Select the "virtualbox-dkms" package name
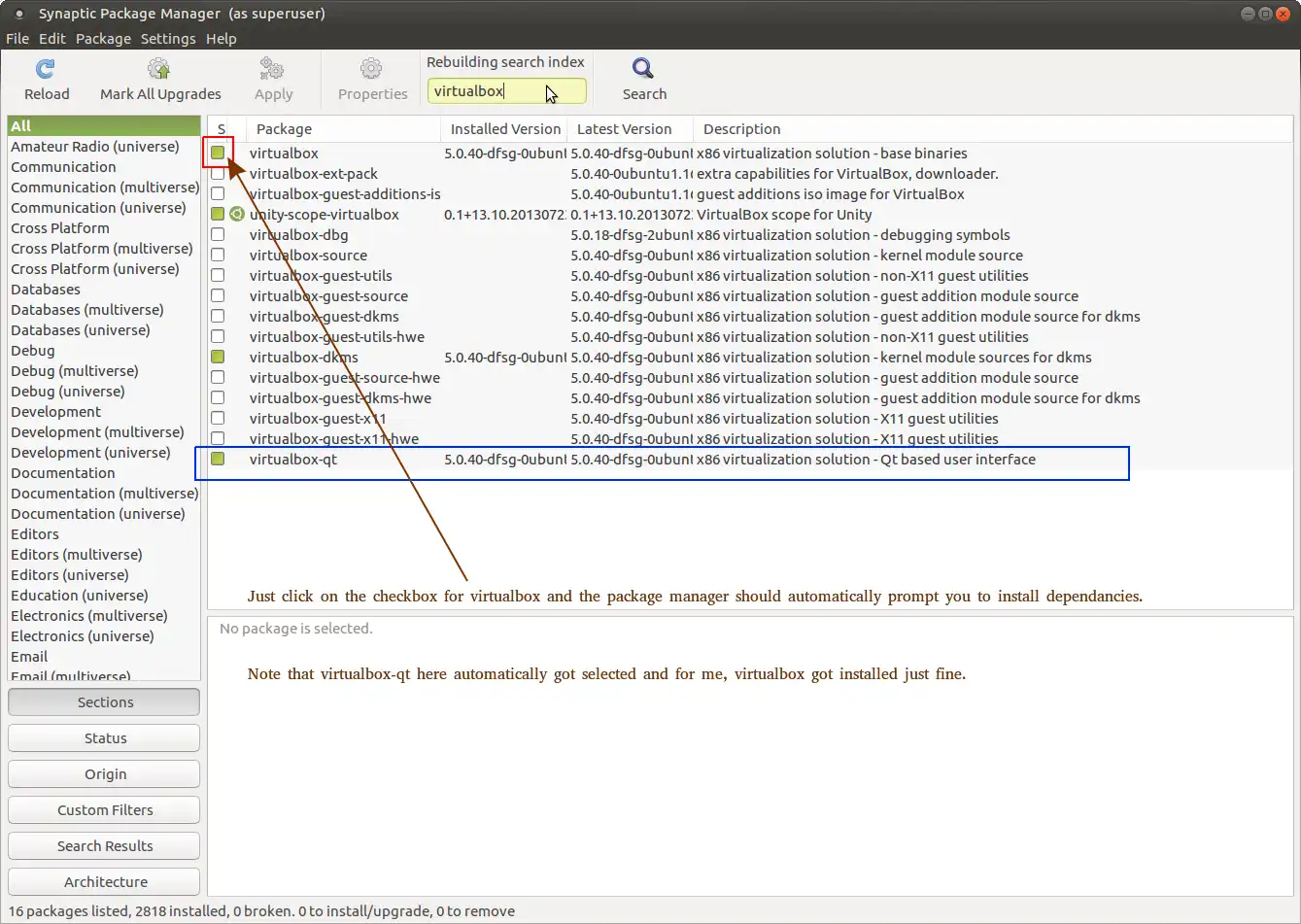The width and height of the screenshot is (1301, 924). pos(303,358)
